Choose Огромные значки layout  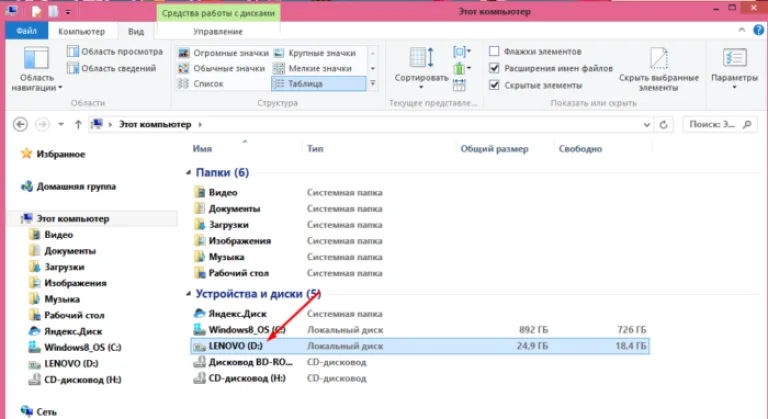click(x=223, y=53)
